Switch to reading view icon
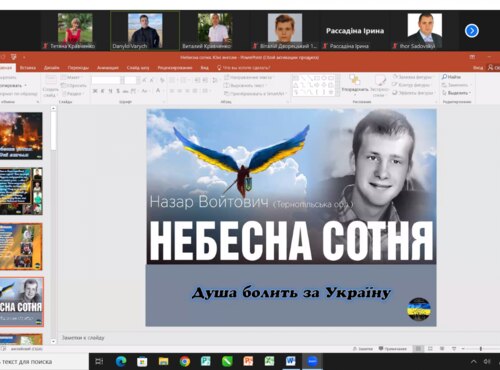This screenshot has width=500, height=370. coord(442,349)
